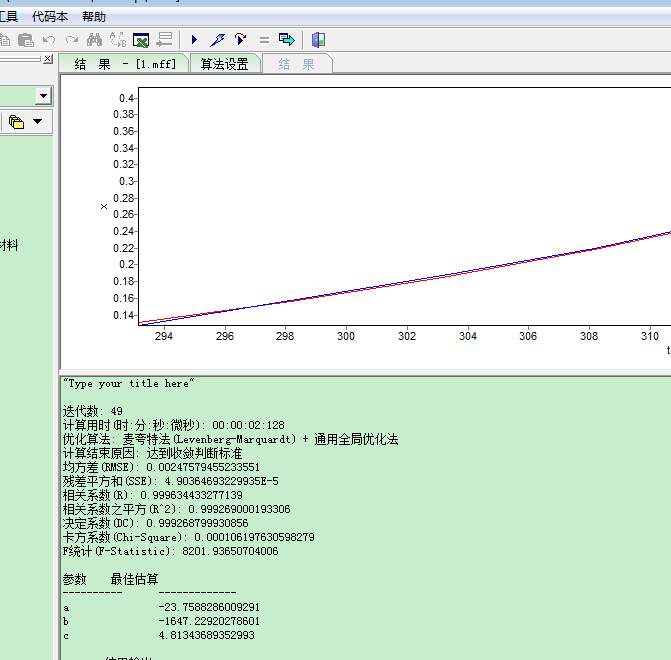Close the left side panel with the X button
The height and width of the screenshot is (660, 671).
pyautogui.click(x=48, y=59)
